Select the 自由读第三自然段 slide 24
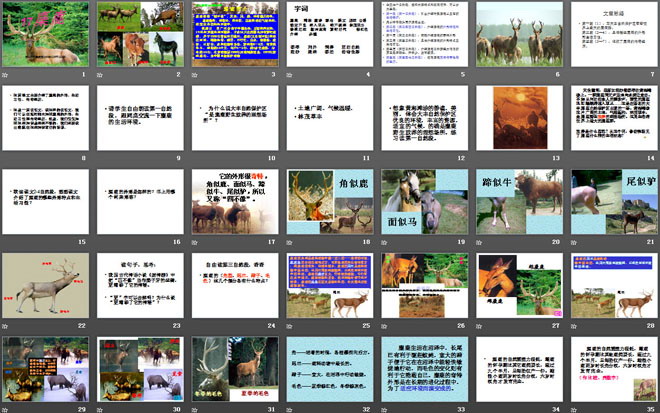The width and height of the screenshot is (660, 413). [235, 285]
